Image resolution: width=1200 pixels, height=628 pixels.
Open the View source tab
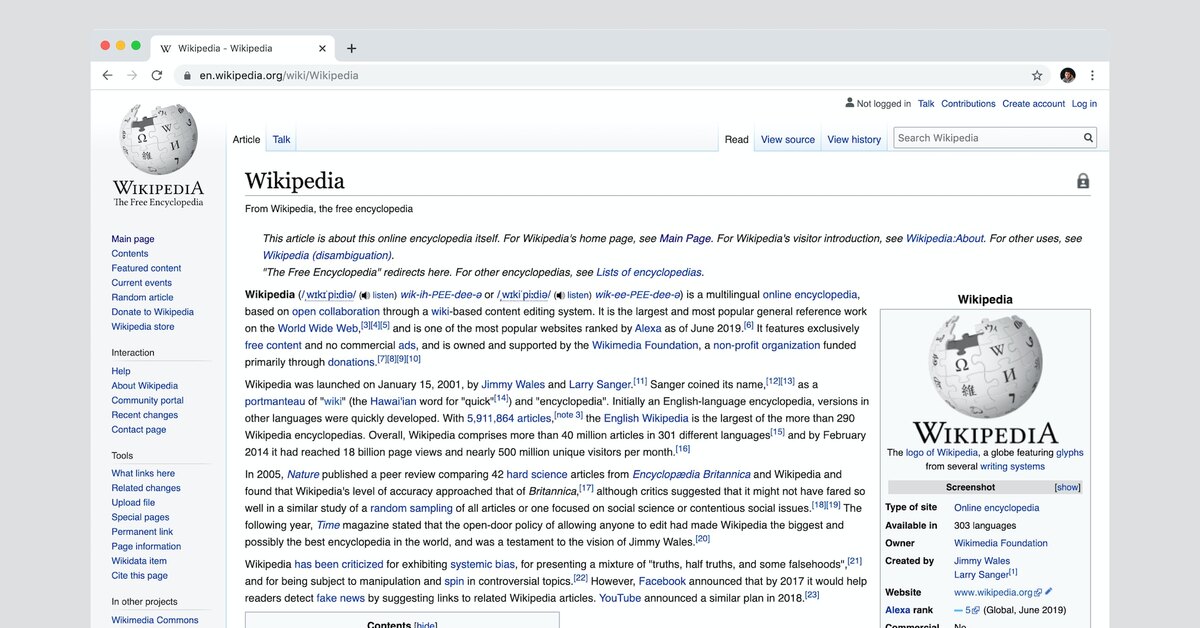[788, 140]
